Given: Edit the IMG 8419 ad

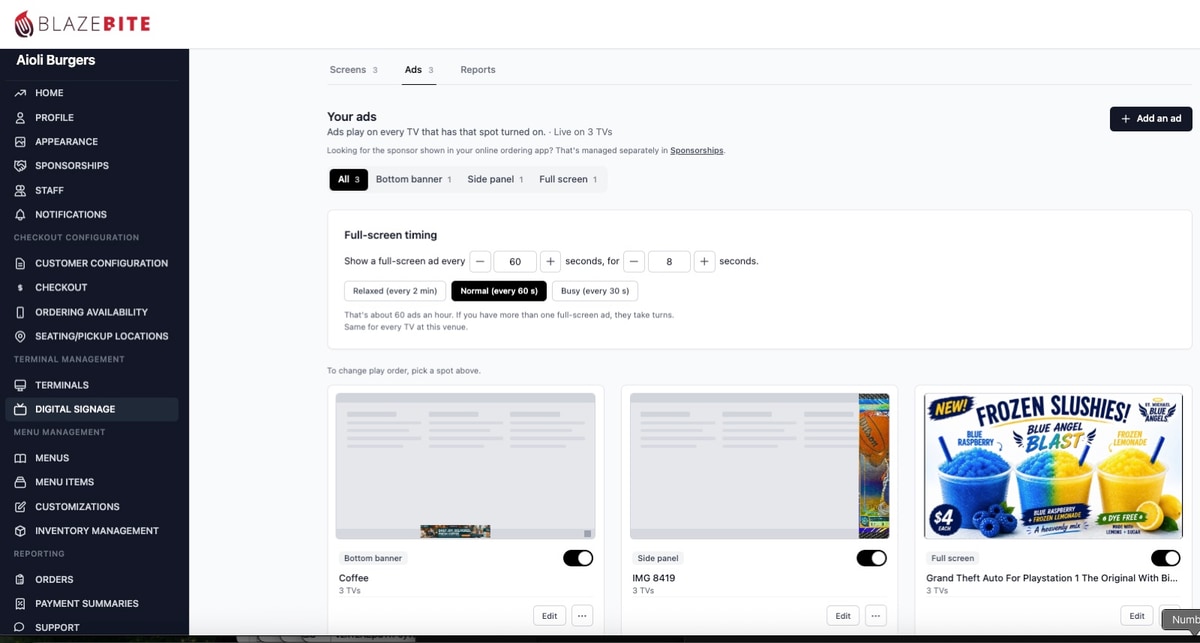Looking at the screenshot, I should 843,616.
